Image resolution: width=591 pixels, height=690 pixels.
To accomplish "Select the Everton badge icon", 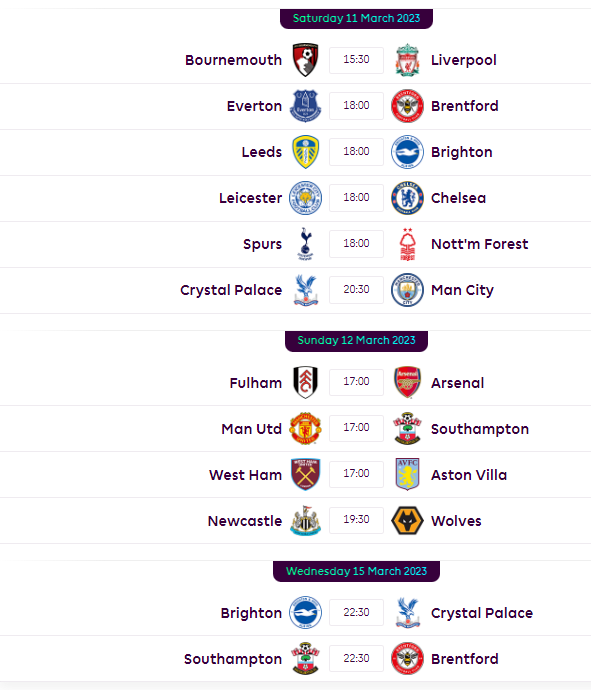I will point(305,106).
